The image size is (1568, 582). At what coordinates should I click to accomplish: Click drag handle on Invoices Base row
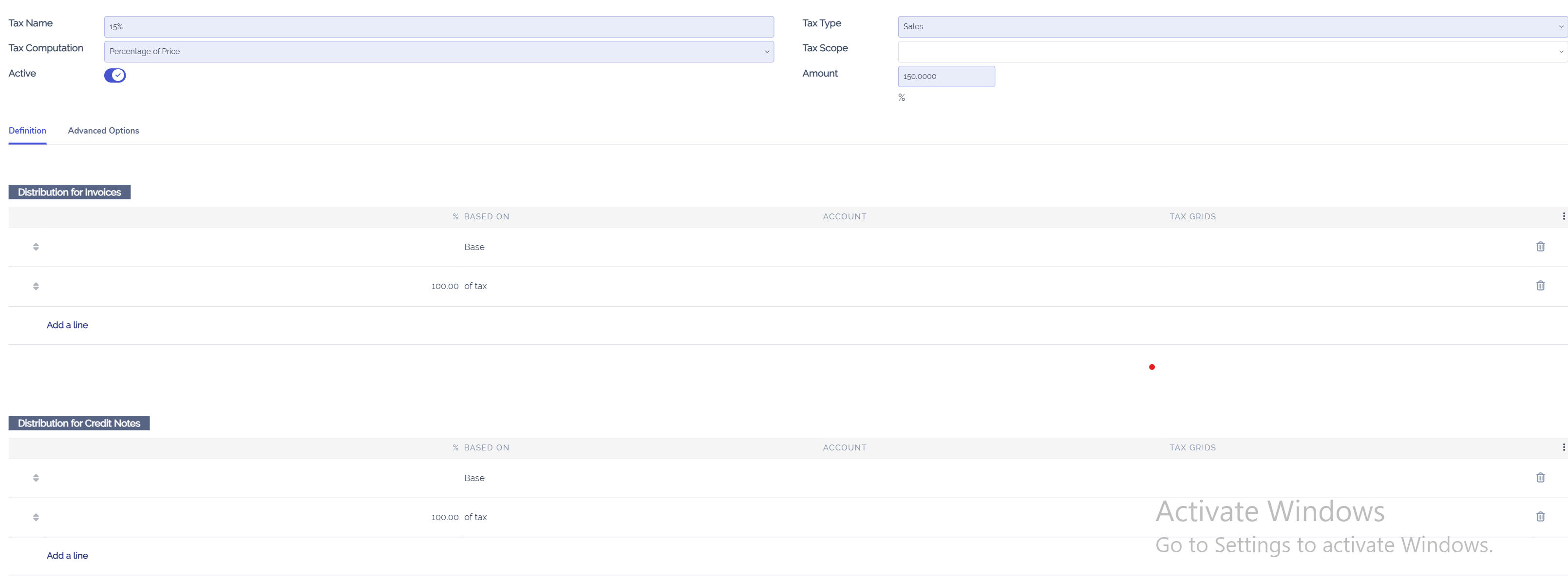(x=36, y=247)
